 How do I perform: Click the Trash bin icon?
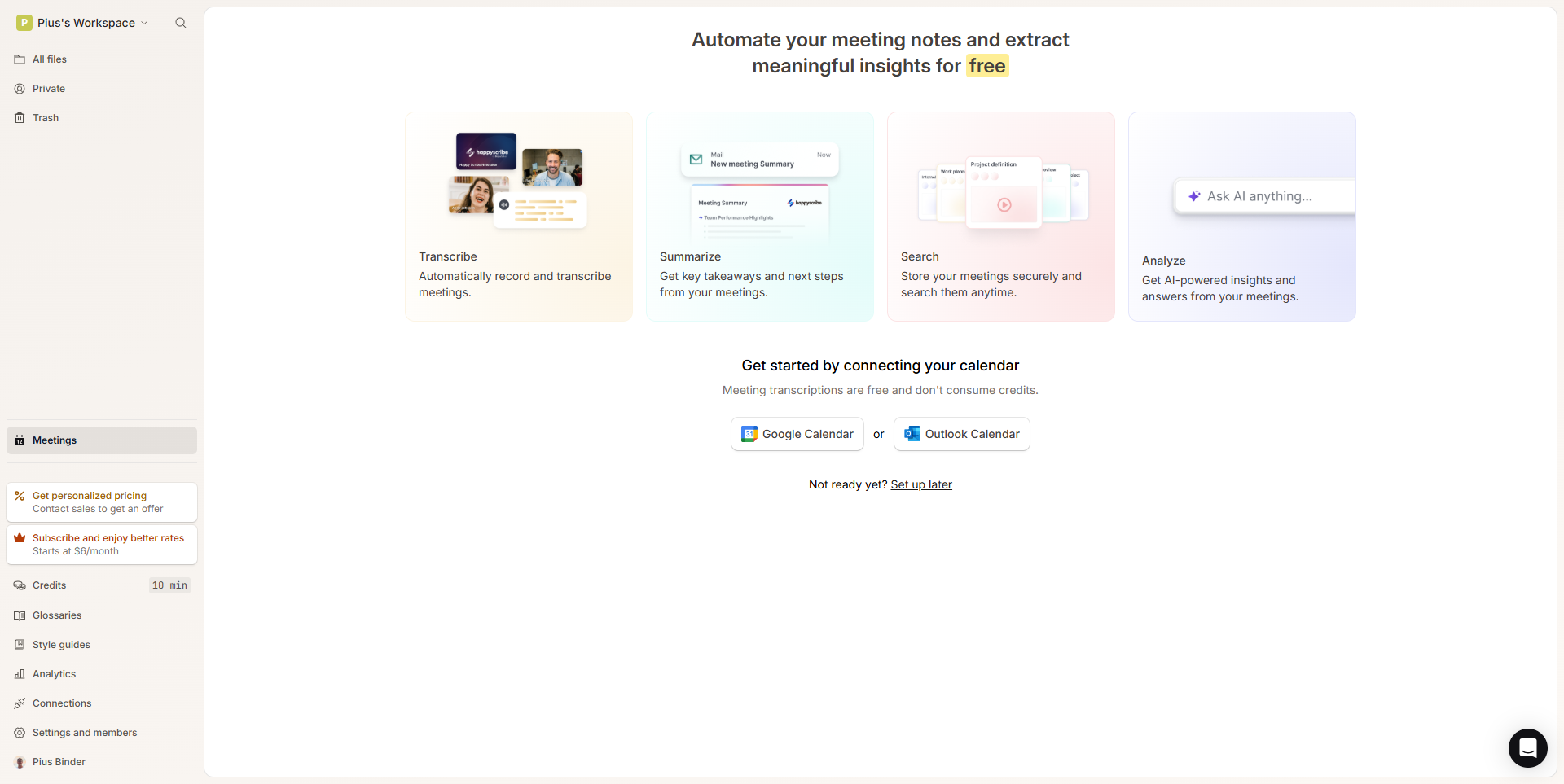click(x=20, y=118)
